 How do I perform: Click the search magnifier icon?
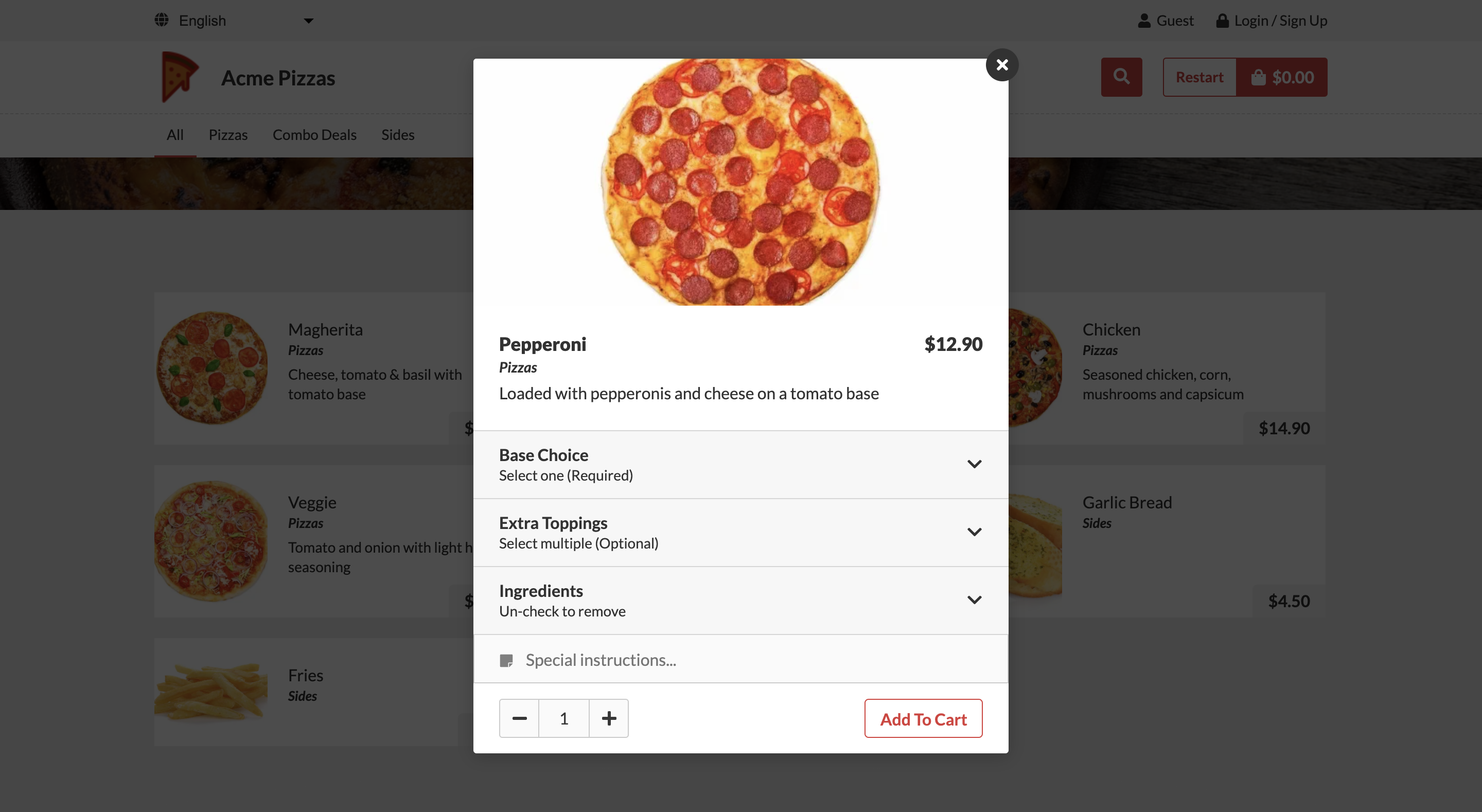pos(1121,77)
